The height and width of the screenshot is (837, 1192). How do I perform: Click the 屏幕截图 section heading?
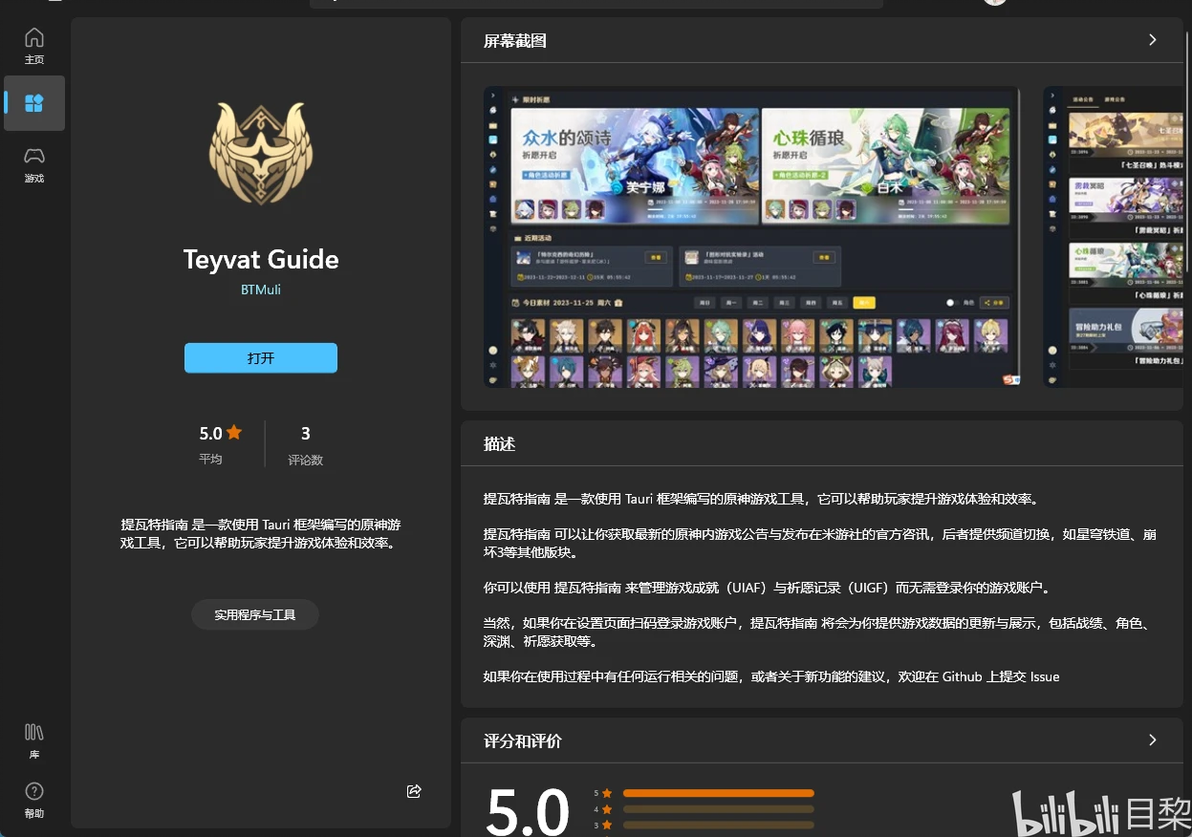pyautogui.click(x=515, y=41)
